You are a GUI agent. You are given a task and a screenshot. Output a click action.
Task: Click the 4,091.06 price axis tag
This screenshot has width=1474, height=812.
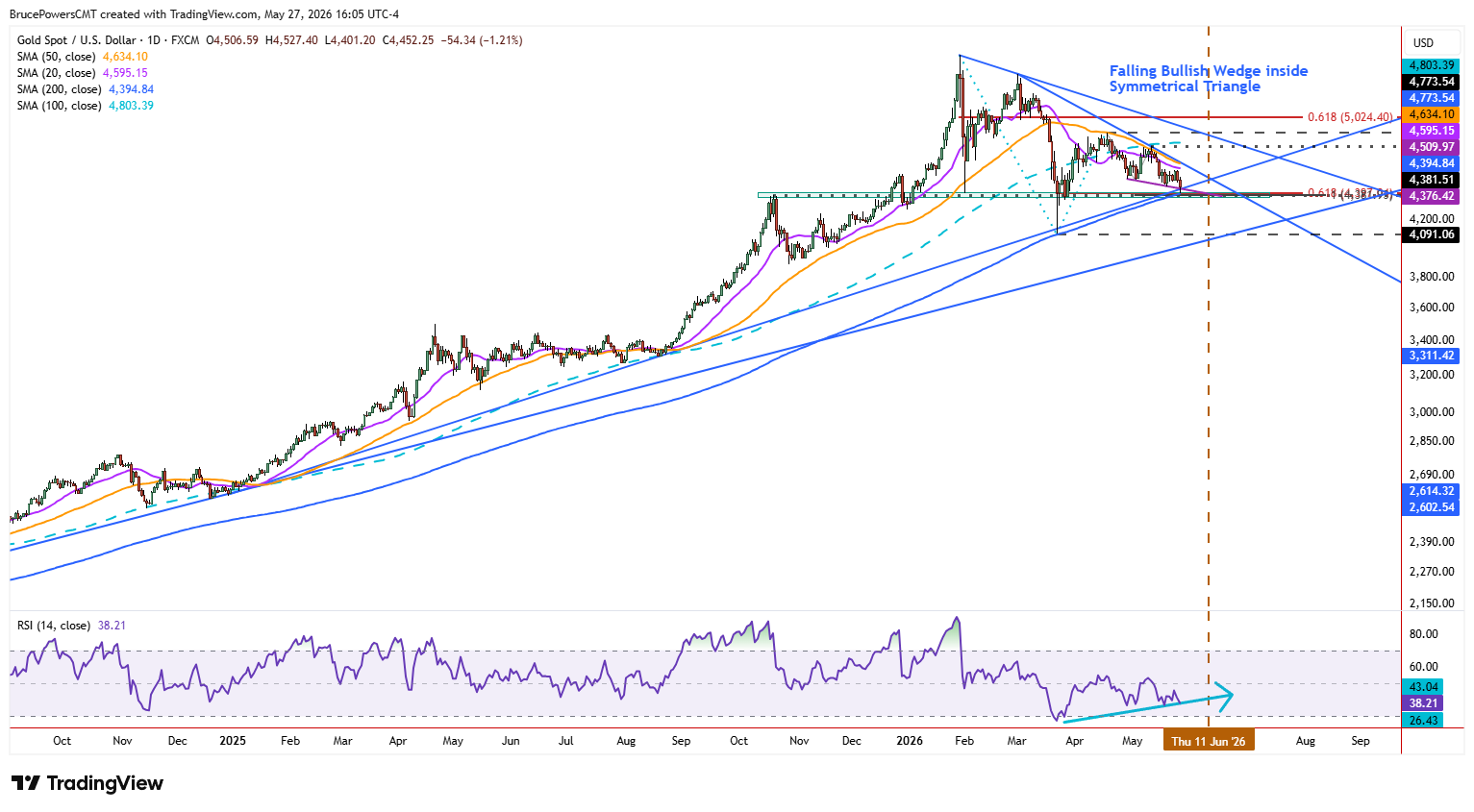coord(1432,234)
